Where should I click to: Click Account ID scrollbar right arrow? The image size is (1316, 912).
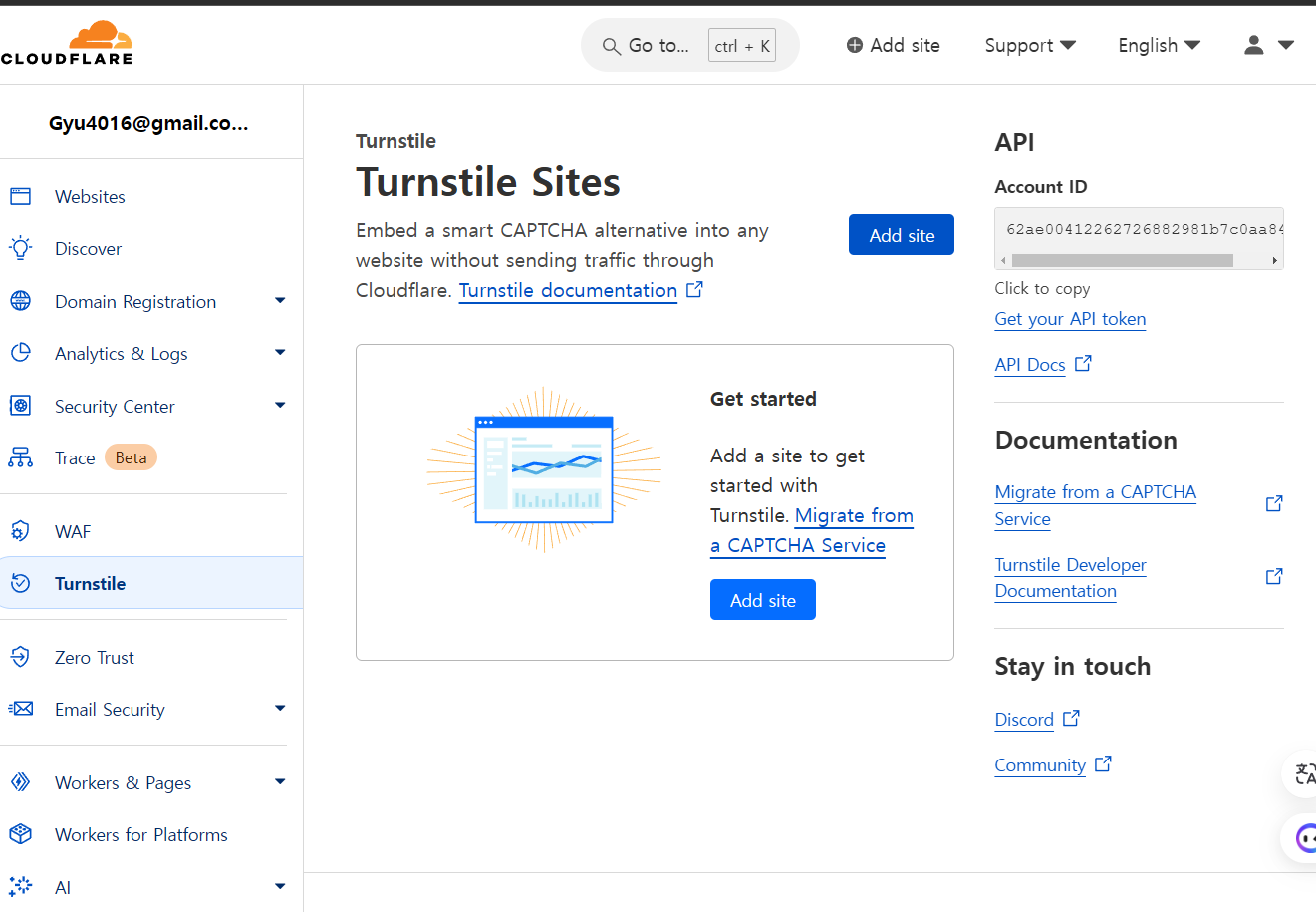pyautogui.click(x=1274, y=260)
